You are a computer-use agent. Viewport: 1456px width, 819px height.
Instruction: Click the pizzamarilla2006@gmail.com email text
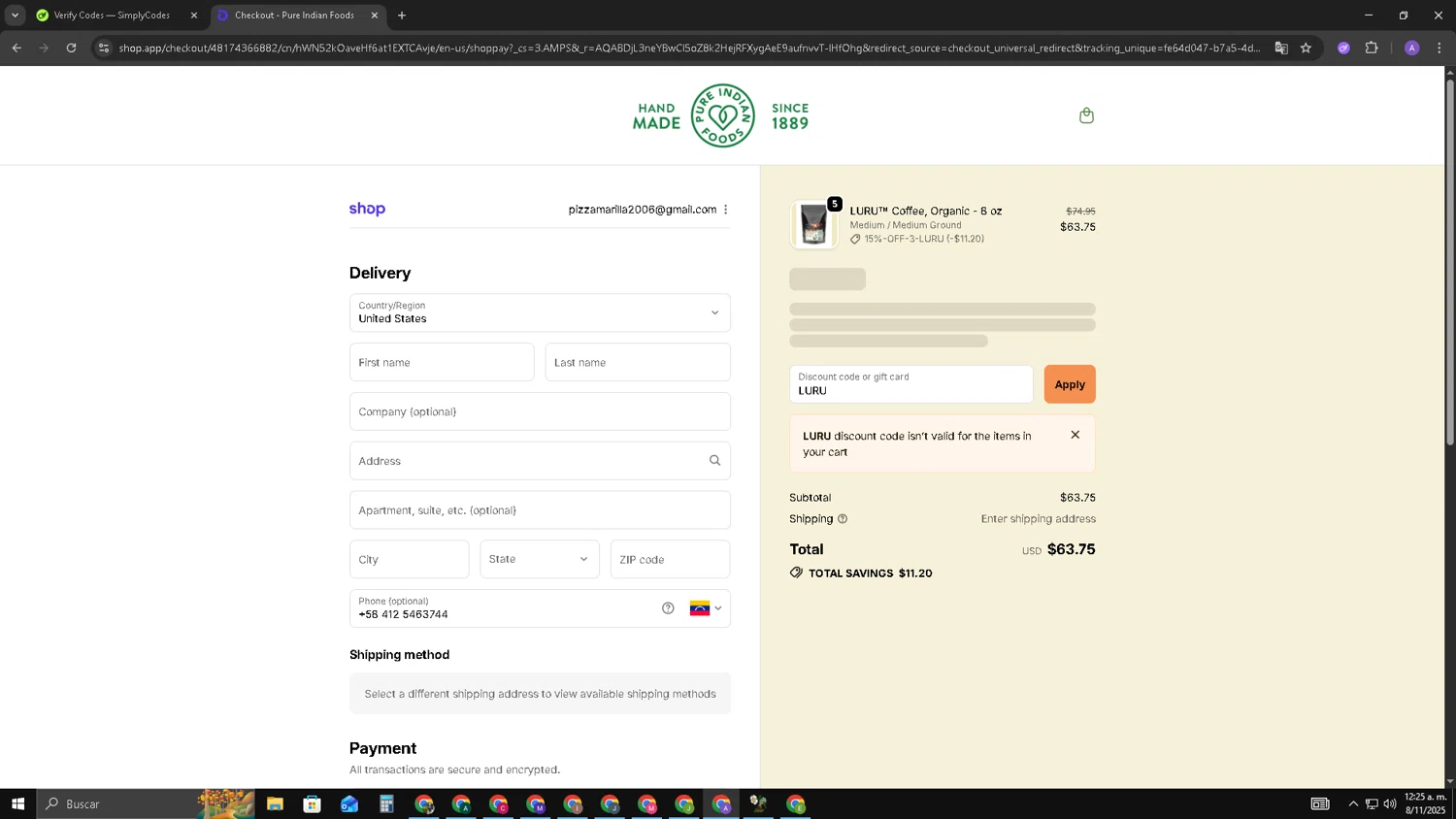[643, 210]
